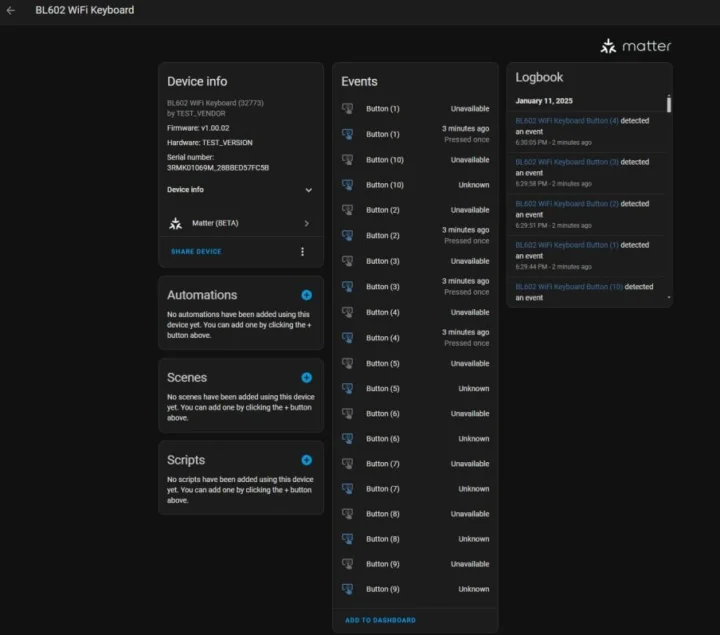
Task: Add a new automation with plus icon
Action: click(x=306, y=295)
